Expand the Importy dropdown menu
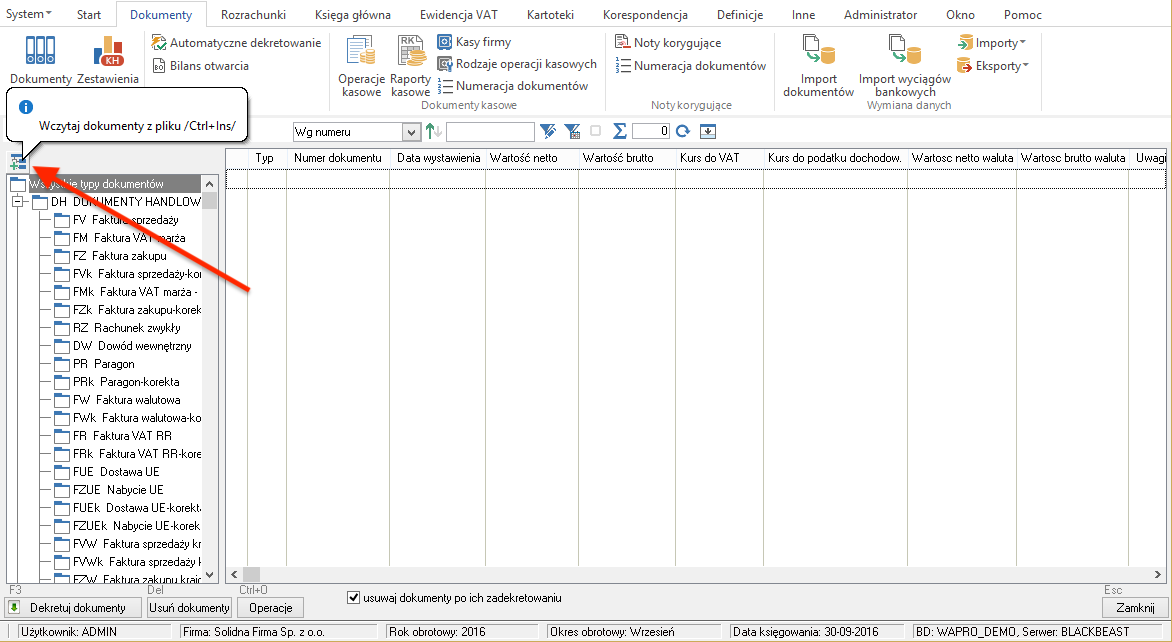This screenshot has width=1172, height=642. pyautogui.click(x=993, y=43)
